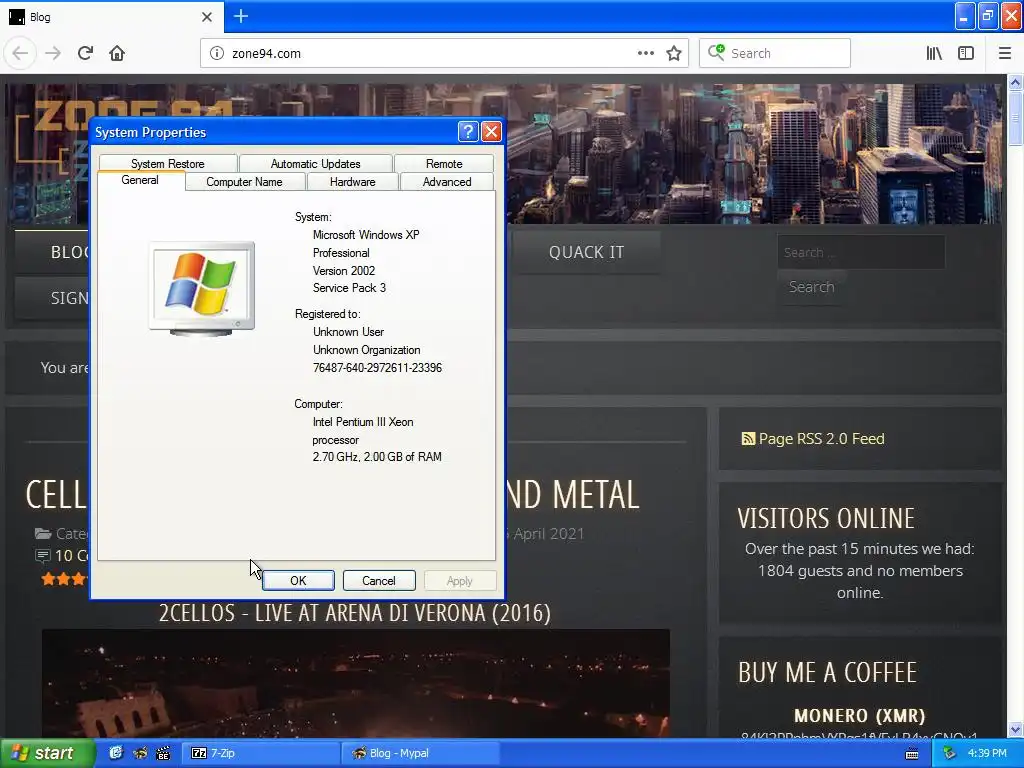The width and height of the screenshot is (1024, 768).
Task: Bookmark this page with the star icon
Action: (x=674, y=53)
